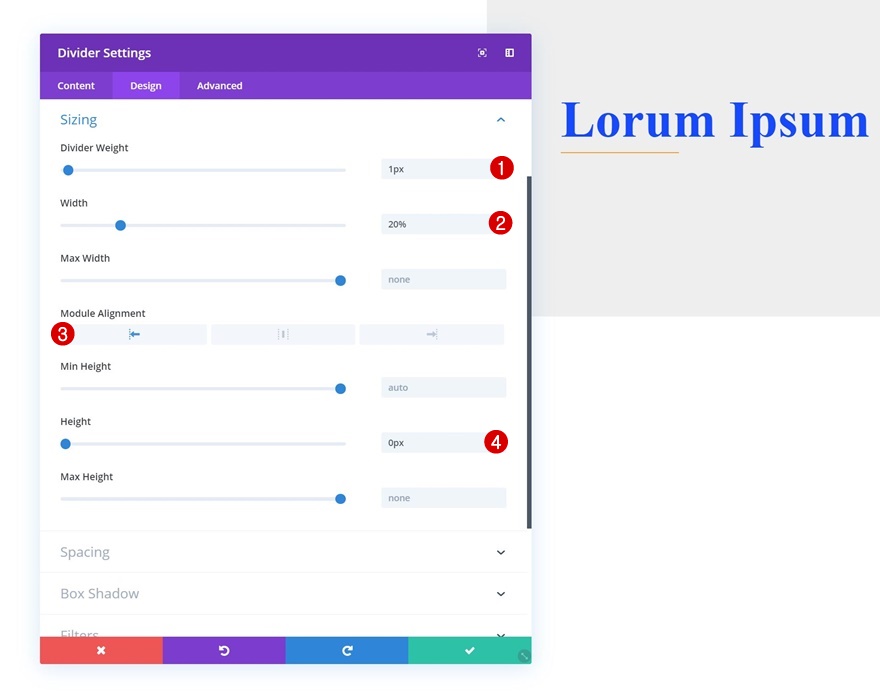880x698 pixels.
Task: Click the Divider Settings title bar text
Action: click(x=104, y=53)
